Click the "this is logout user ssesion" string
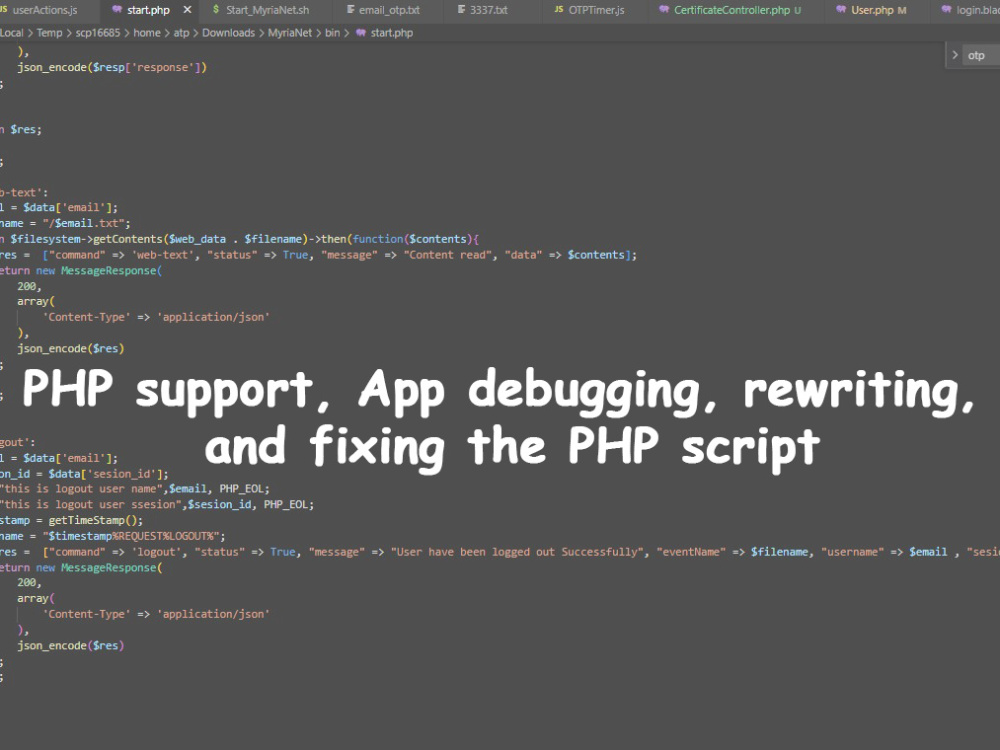The image size is (1000, 750). tap(90, 504)
